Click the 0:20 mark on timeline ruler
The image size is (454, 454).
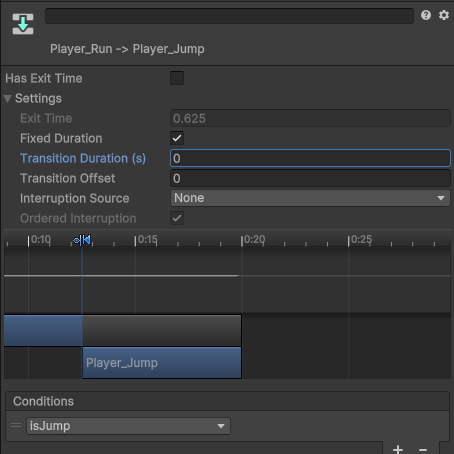tap(253, 239)
